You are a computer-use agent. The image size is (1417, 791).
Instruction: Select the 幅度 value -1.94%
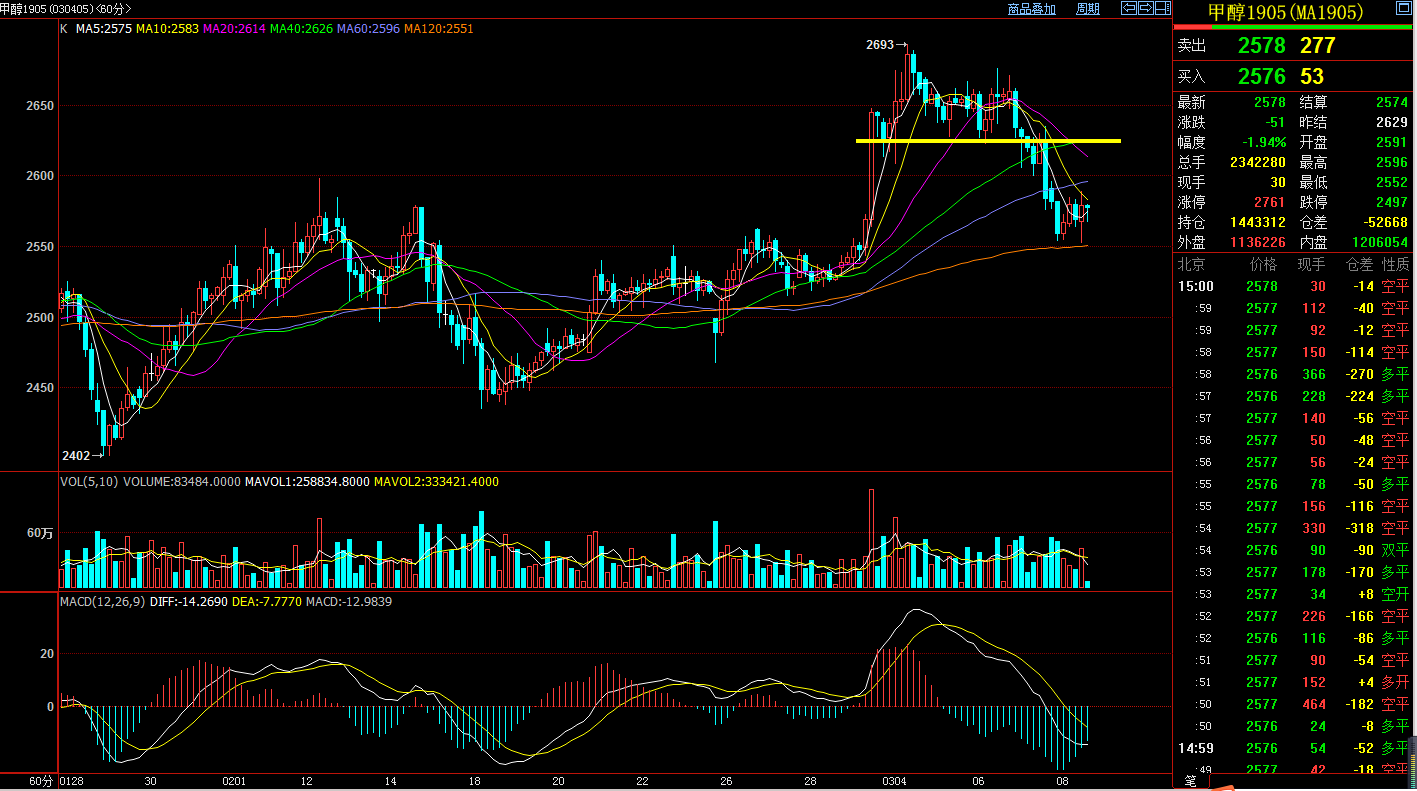point(1264,142)
